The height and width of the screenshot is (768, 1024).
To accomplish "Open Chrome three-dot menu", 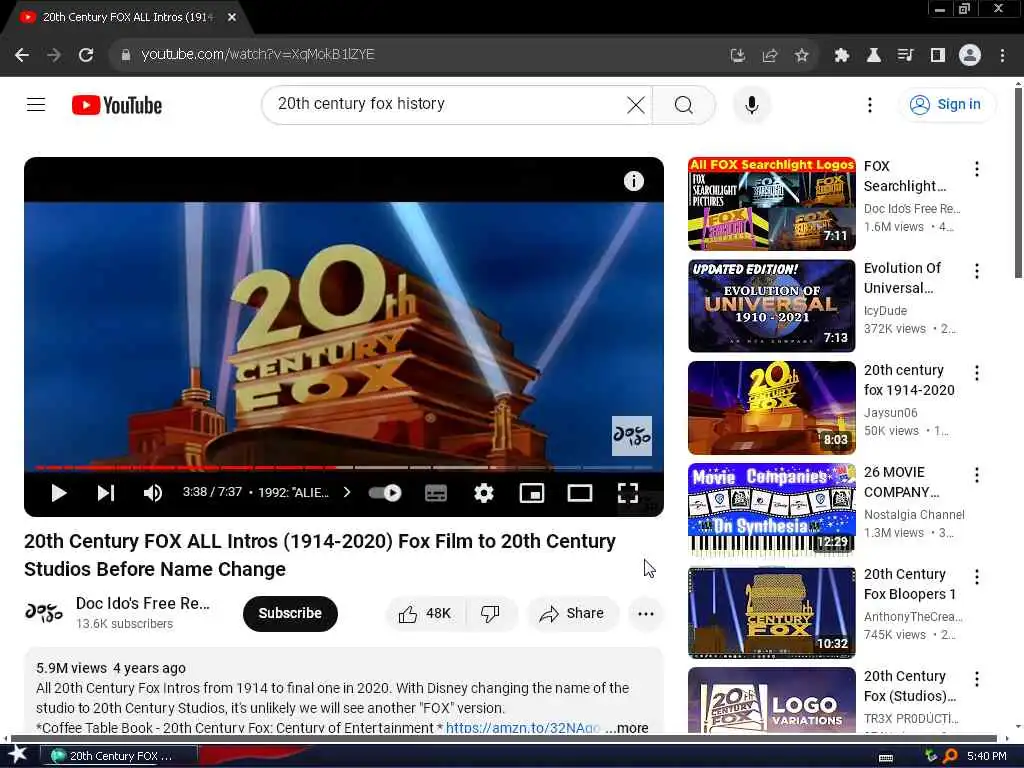I will click(1002, 56).
